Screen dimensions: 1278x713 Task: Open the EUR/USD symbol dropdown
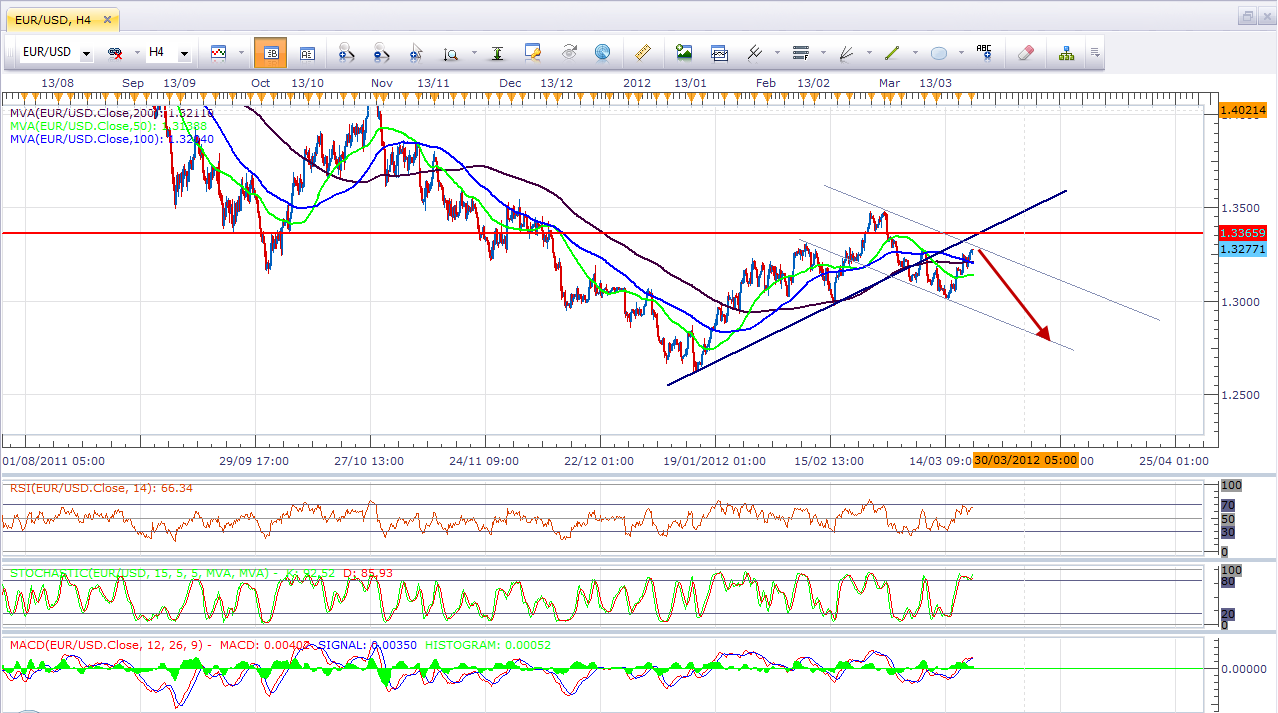pos(87,53)
